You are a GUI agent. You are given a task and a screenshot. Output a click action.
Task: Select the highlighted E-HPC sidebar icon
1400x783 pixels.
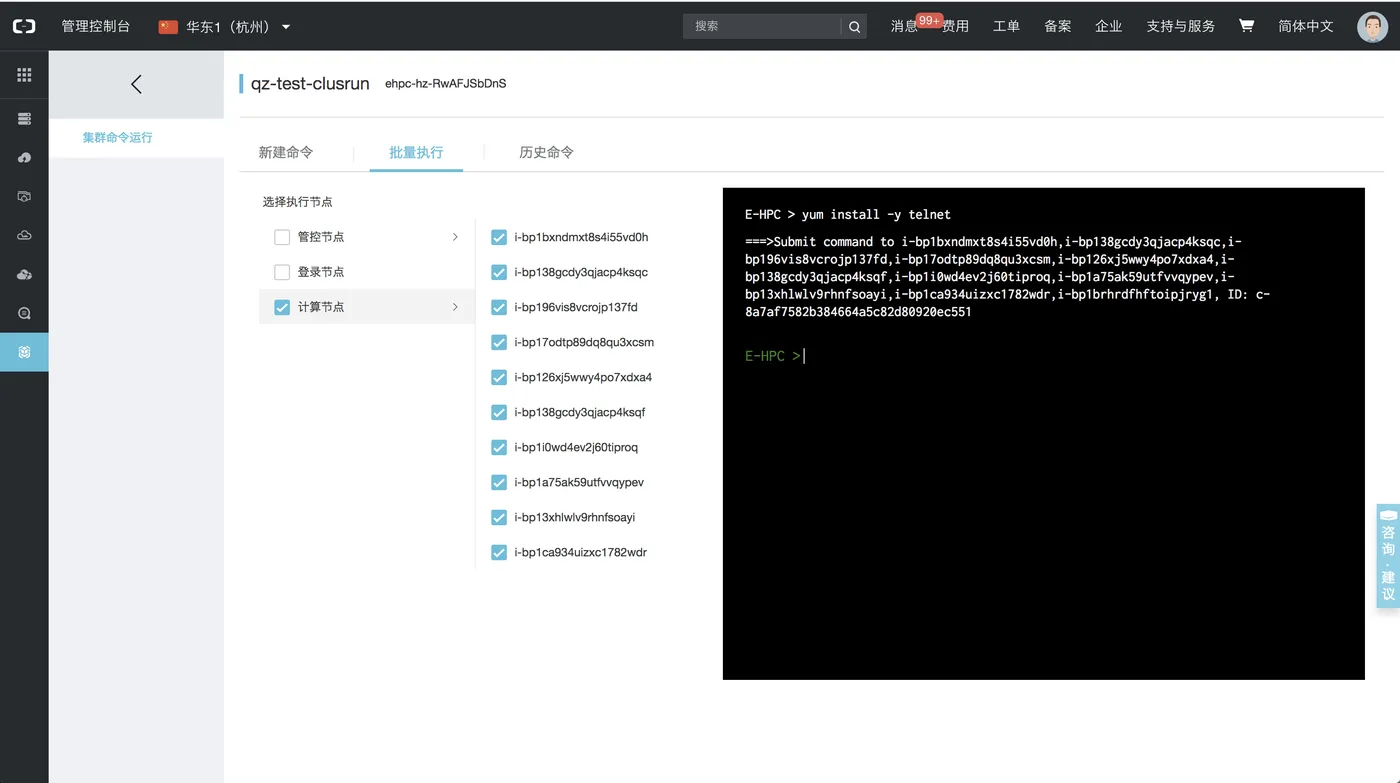24,352
